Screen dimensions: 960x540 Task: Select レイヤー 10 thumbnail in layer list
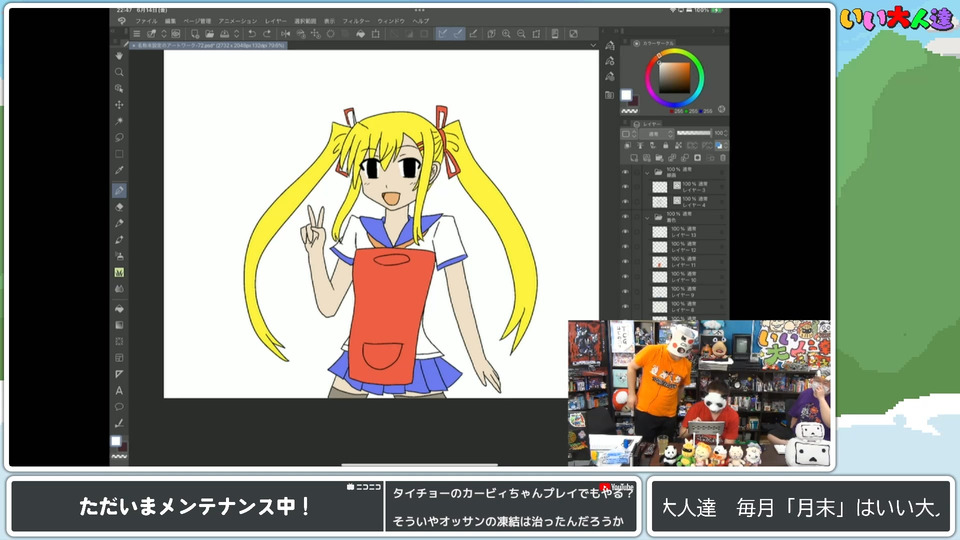(660, 275)
